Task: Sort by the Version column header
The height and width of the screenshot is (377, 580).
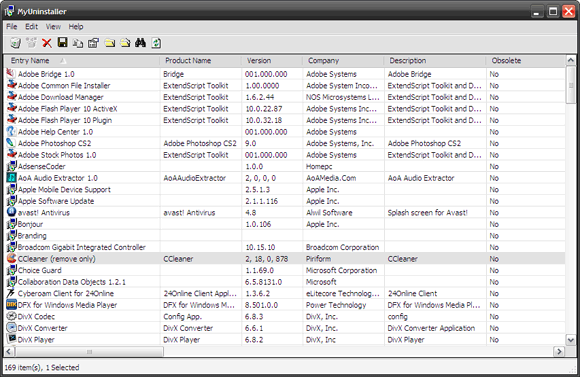Action: tap(272, 61)
